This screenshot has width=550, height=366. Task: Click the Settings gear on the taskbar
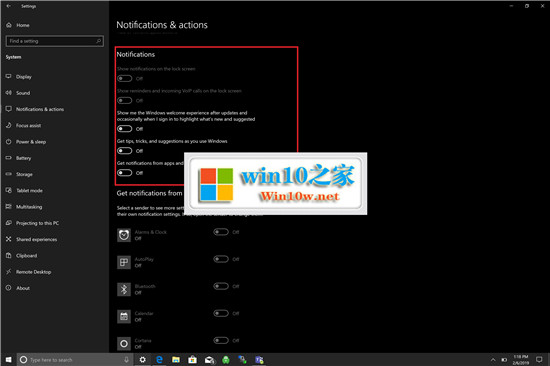tap(142, 360)
